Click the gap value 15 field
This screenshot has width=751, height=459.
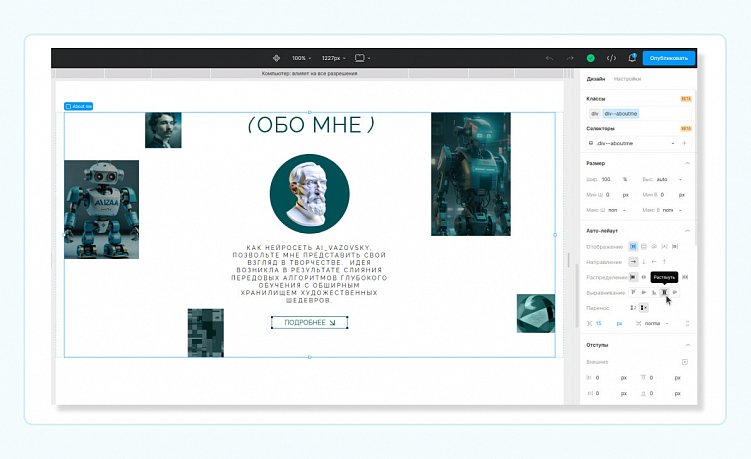[599, 323]
